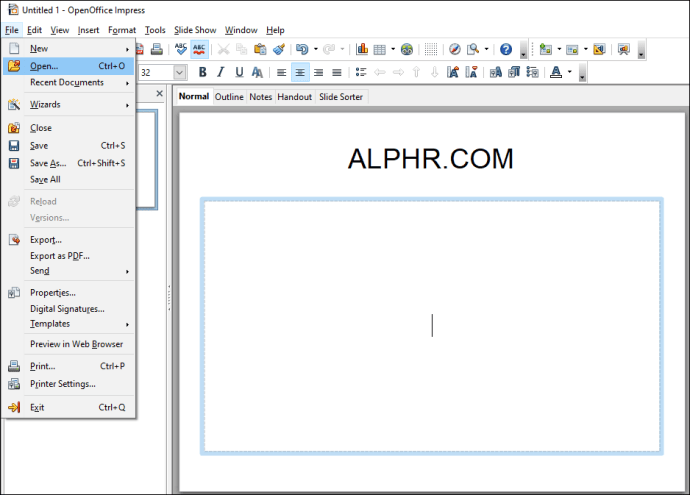Click ALPHR.COM slide title text

430,159
